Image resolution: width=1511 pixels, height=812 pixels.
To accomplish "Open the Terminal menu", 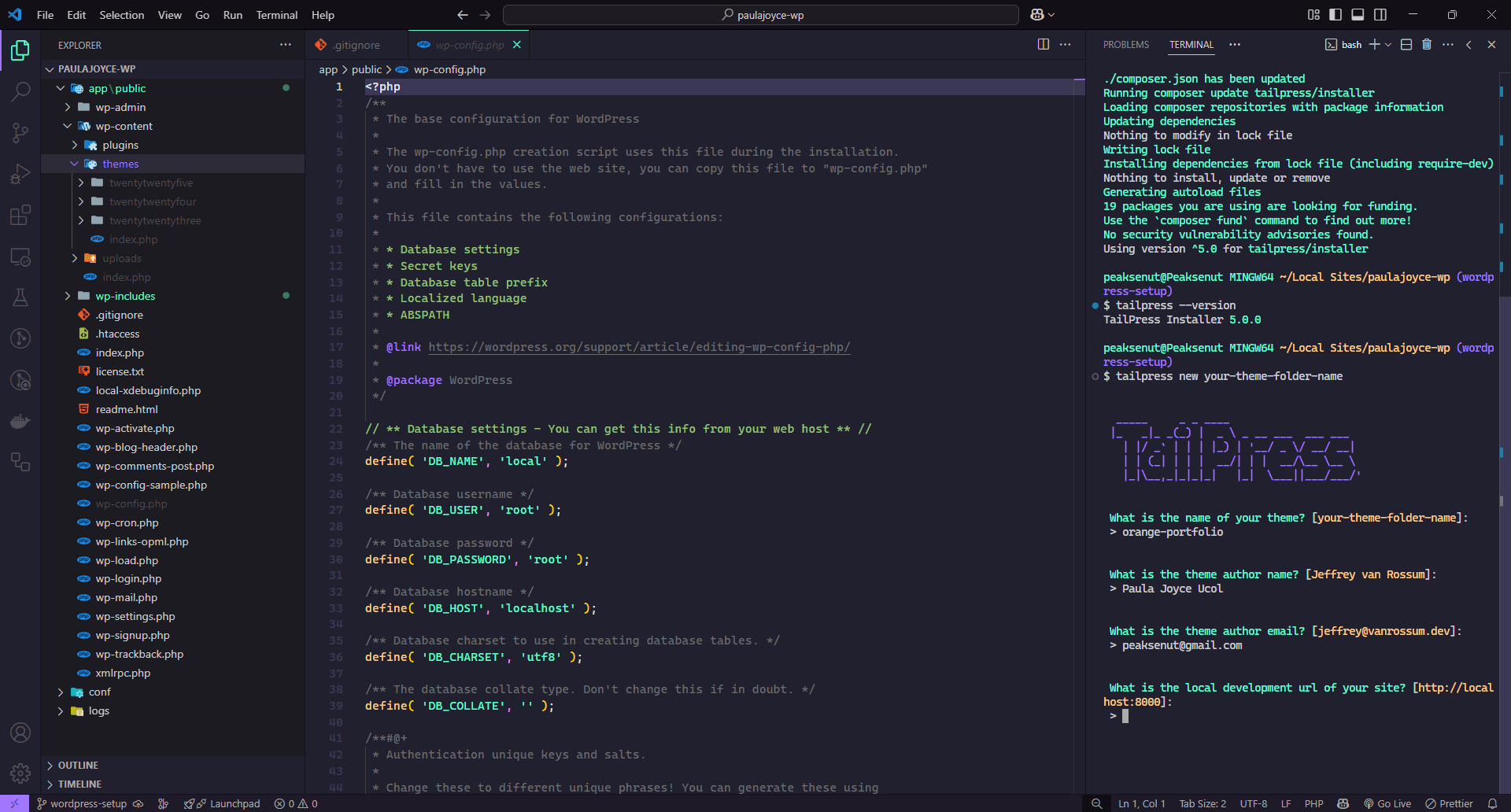I will [x=276, y=15].
